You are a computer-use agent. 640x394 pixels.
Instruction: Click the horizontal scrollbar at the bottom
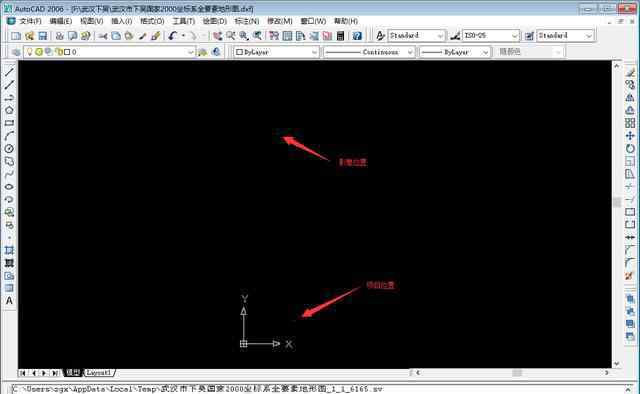513,373
